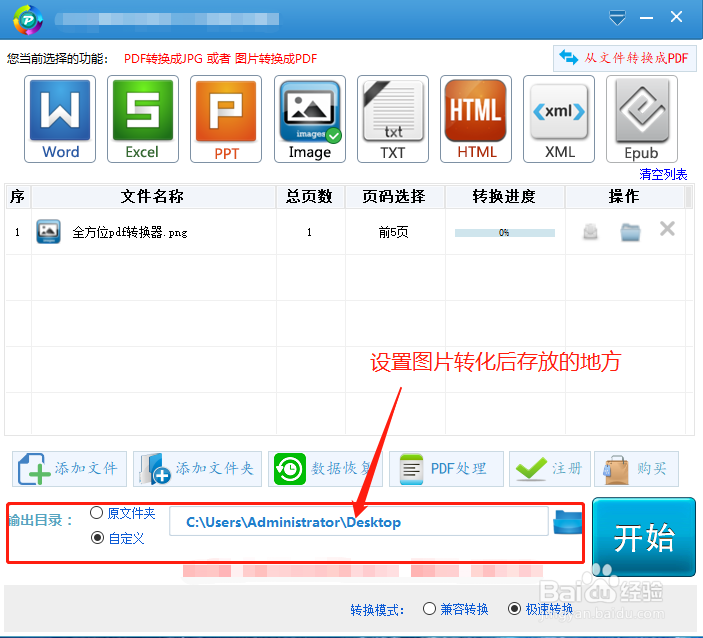Click the 0% conversion progress bar
Screen dimensions: 703x638
tap(504, 233)
